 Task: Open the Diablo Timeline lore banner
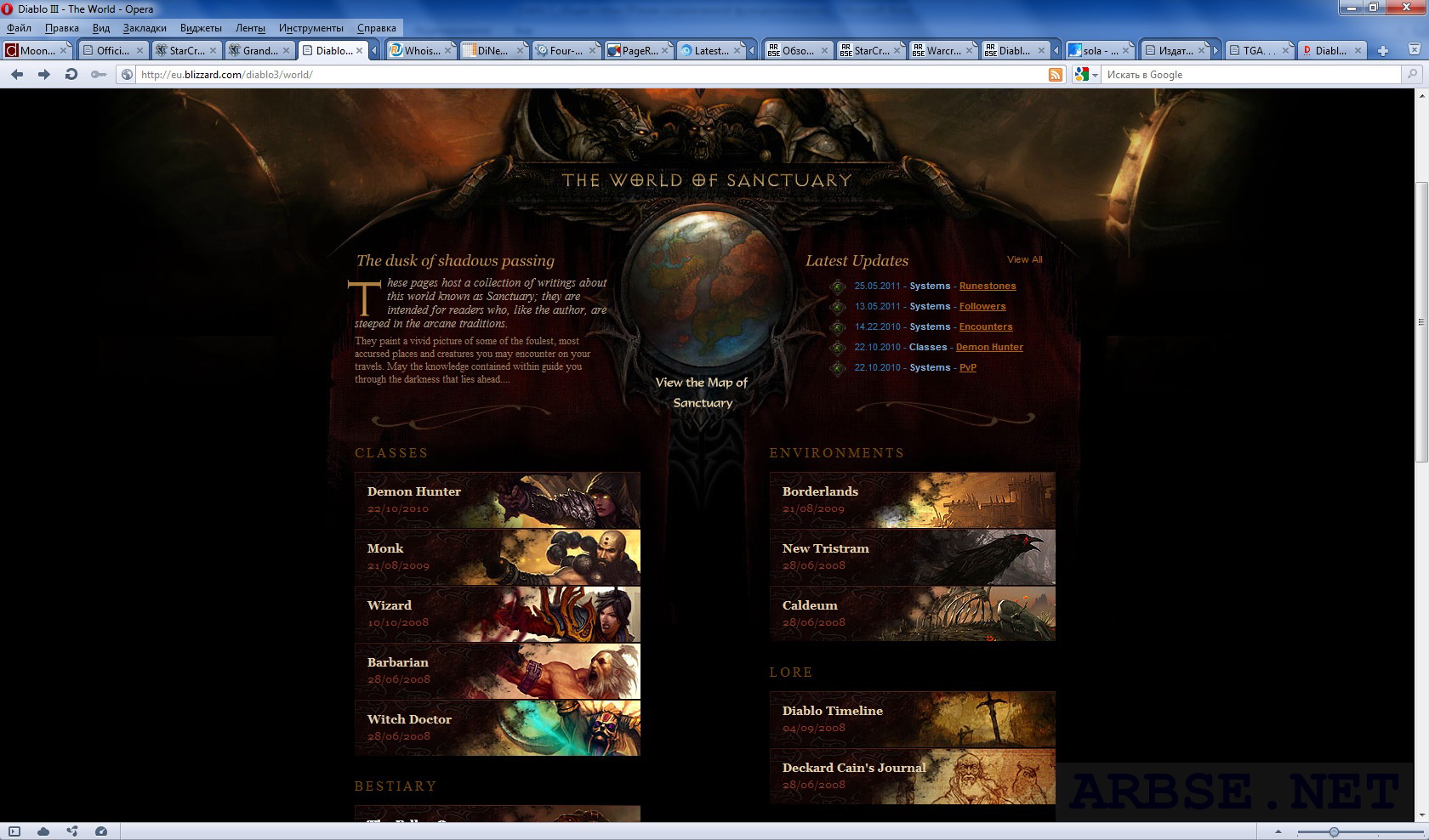(913, 719)
